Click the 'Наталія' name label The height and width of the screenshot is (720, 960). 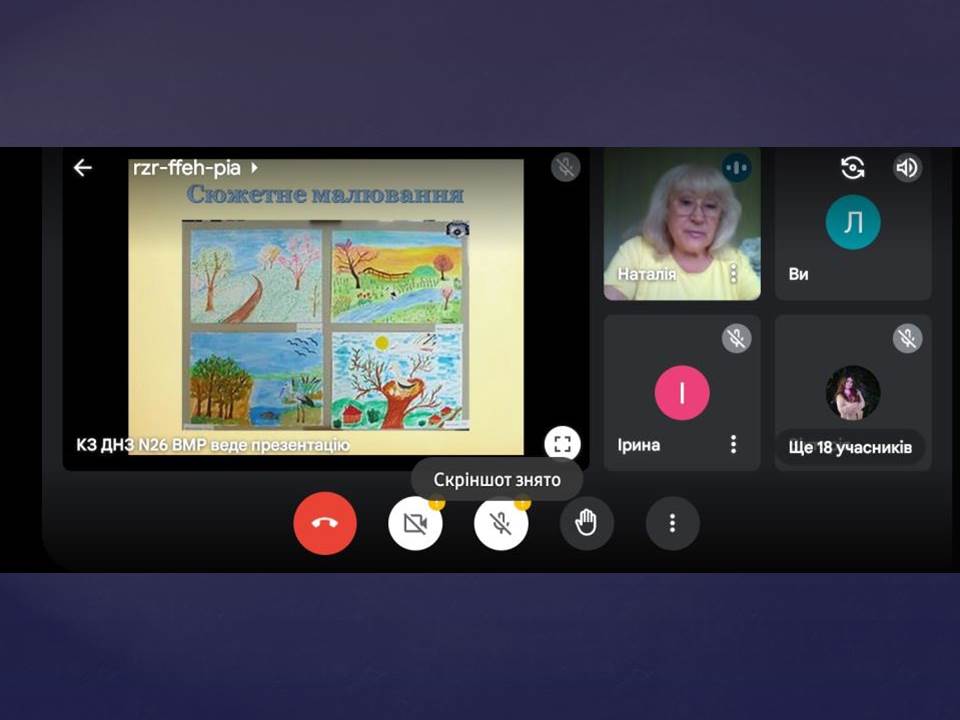coord(647,274)
